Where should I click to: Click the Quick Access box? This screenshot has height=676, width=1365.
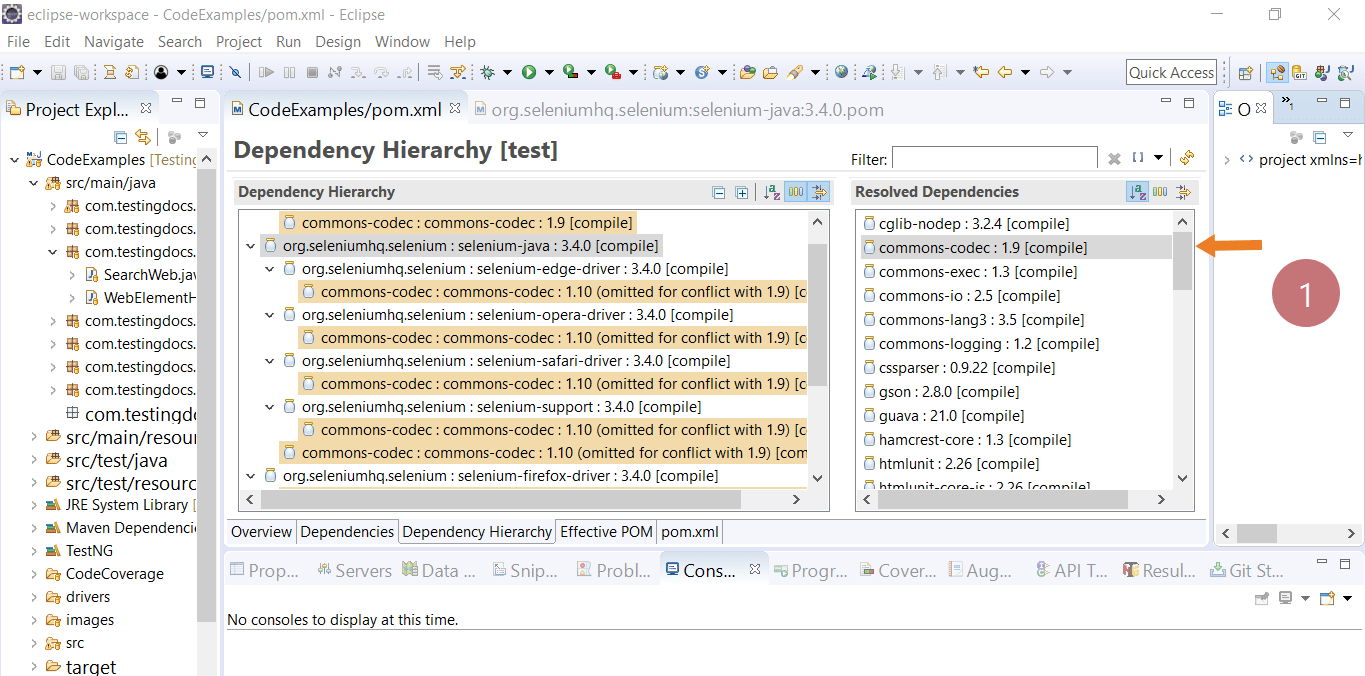point(1171,72)
